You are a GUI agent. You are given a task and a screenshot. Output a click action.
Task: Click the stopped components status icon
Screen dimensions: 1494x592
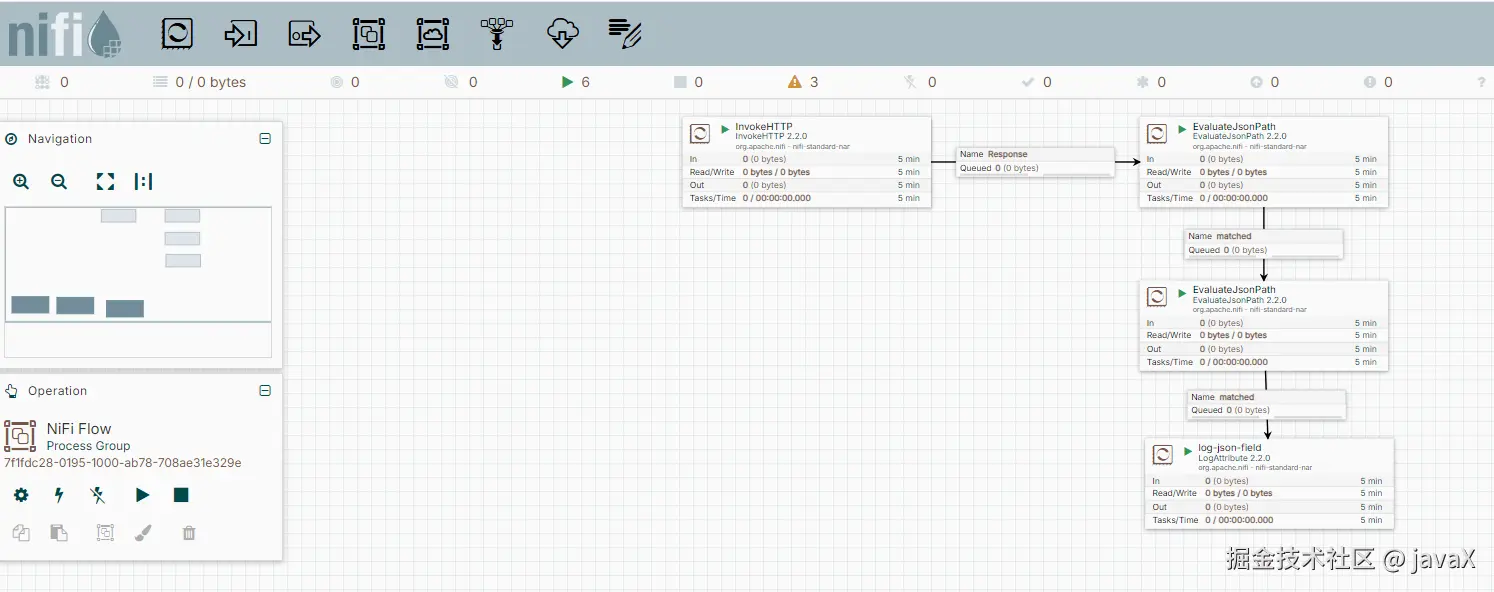[680, 82]
